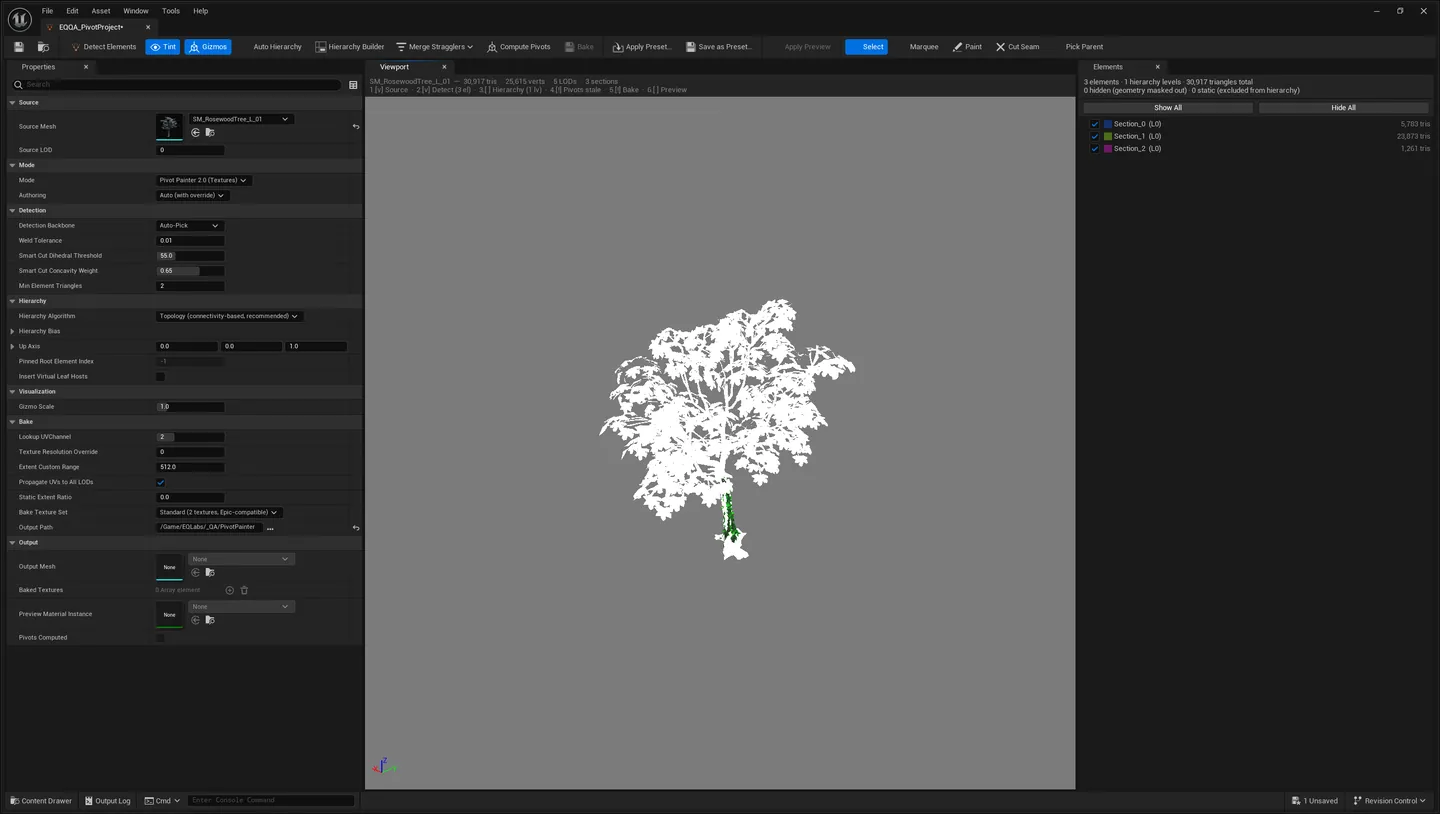Browse for Output Path with ellipsis button
This screenshot has width=1440, height=814.
point(270,528)
